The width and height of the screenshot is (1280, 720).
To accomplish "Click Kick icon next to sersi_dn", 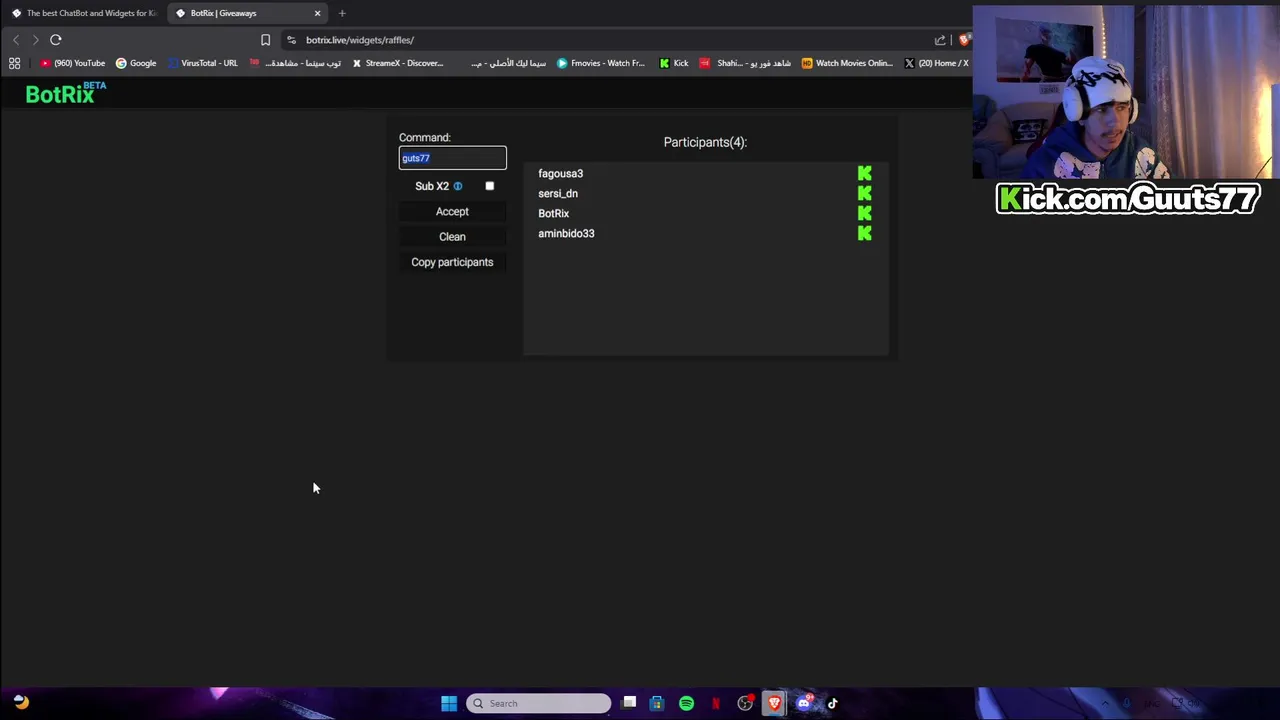I will [x=864, y=193].
